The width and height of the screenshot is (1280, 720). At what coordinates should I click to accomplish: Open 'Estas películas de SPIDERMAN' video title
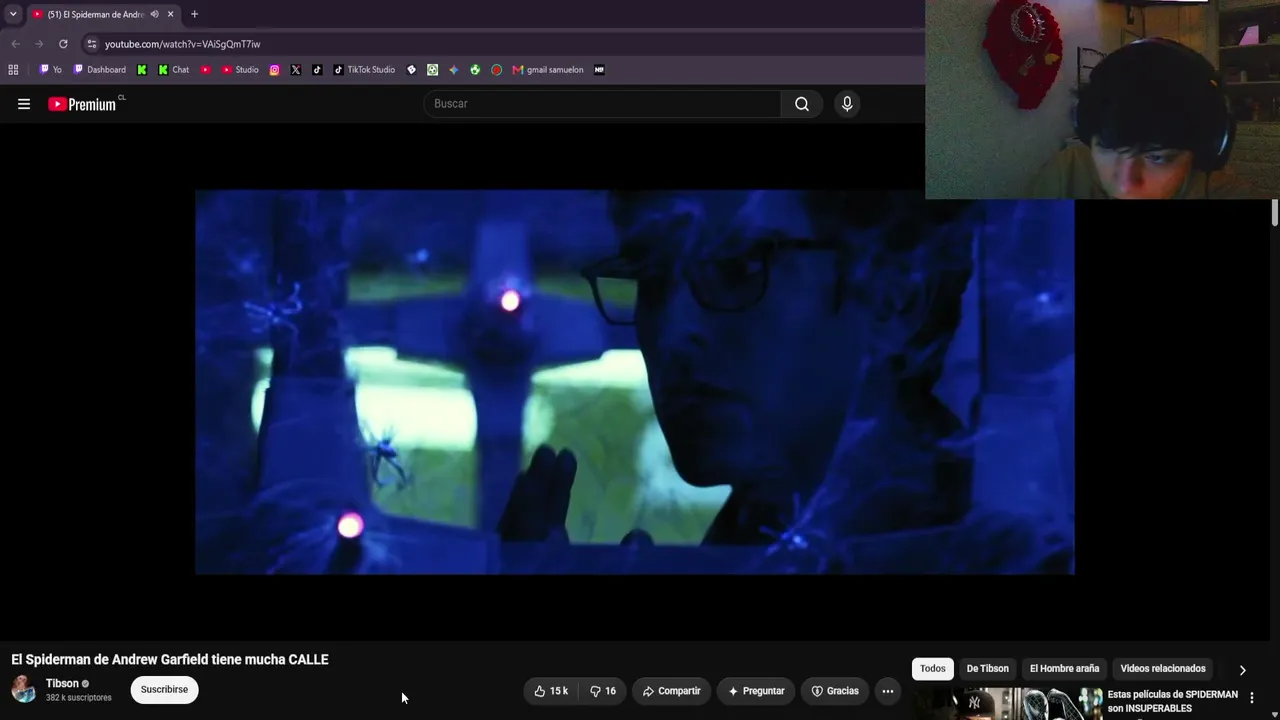click(1173, 702)
